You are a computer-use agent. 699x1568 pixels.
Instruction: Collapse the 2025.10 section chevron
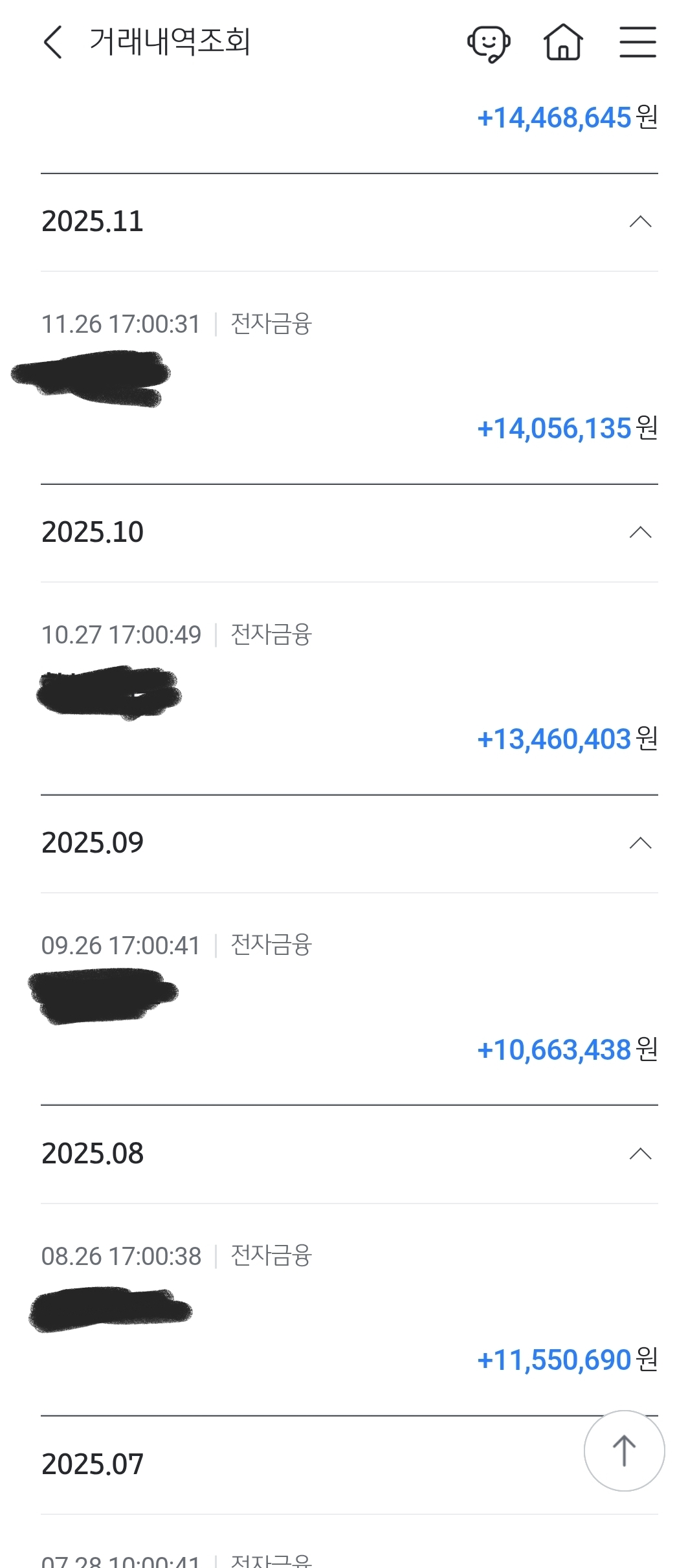(640, 533)
